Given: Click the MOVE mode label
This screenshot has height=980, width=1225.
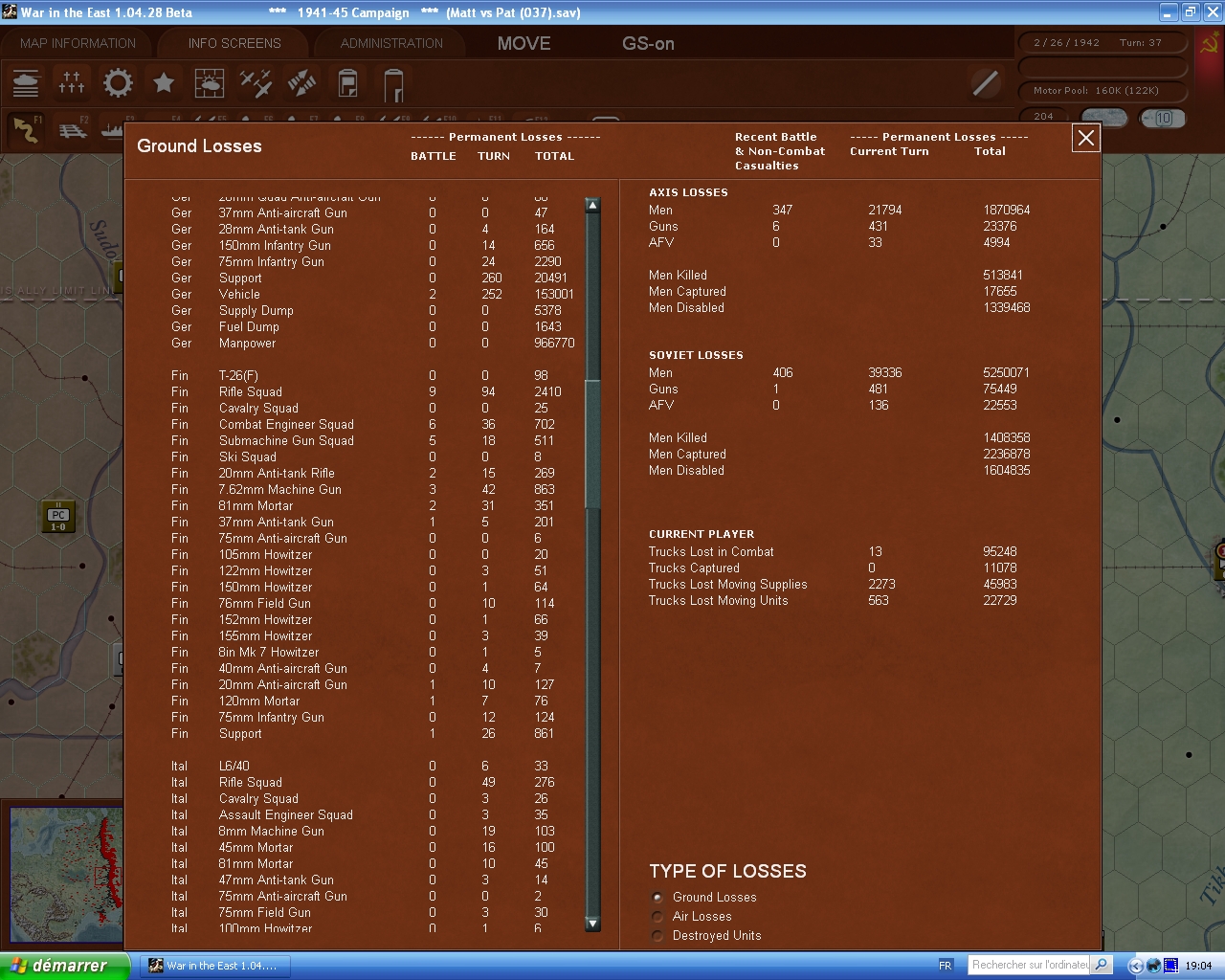Looking at the screenshot, I should click(524, 43).
